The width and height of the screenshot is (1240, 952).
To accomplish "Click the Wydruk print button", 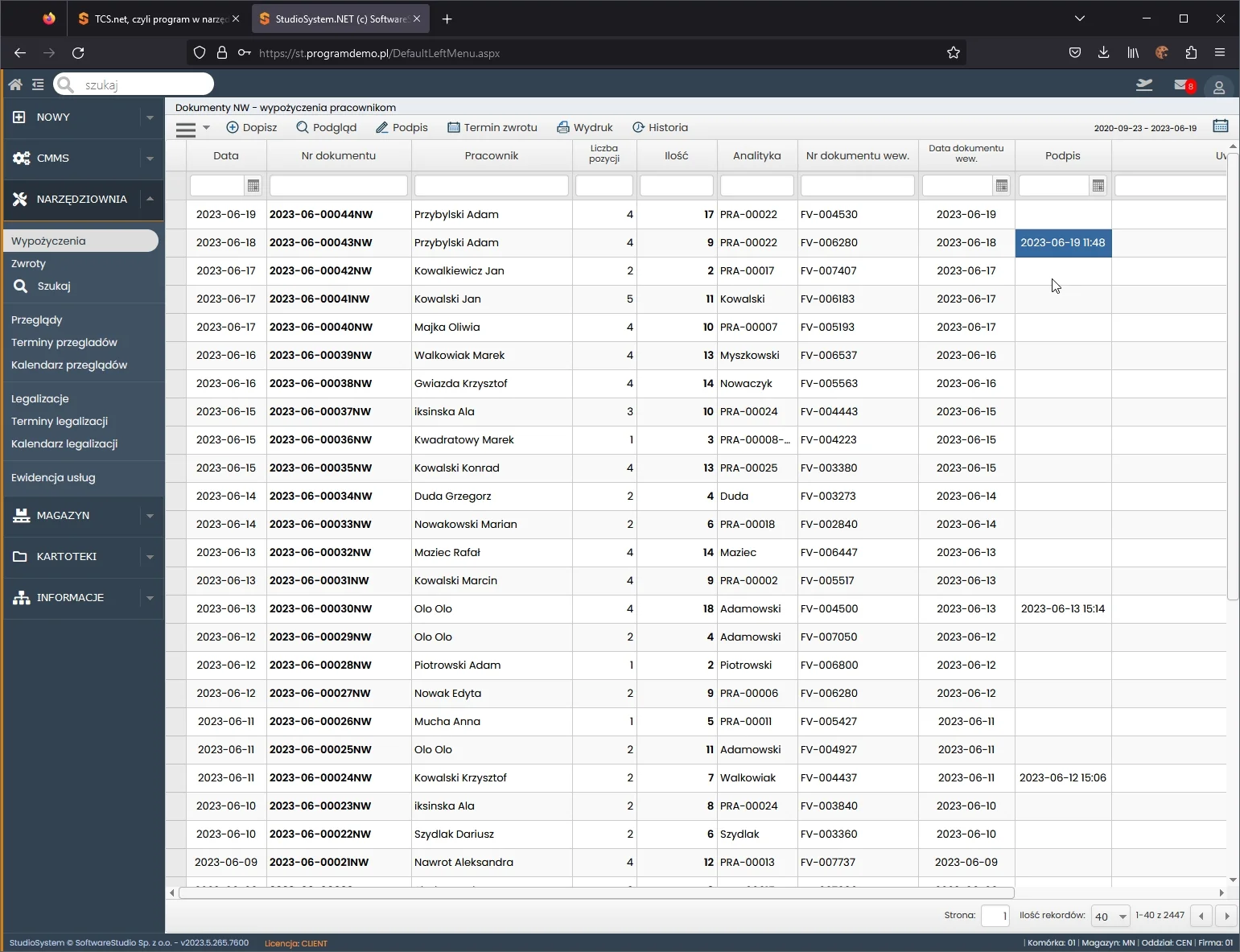I will pos(585,127).
